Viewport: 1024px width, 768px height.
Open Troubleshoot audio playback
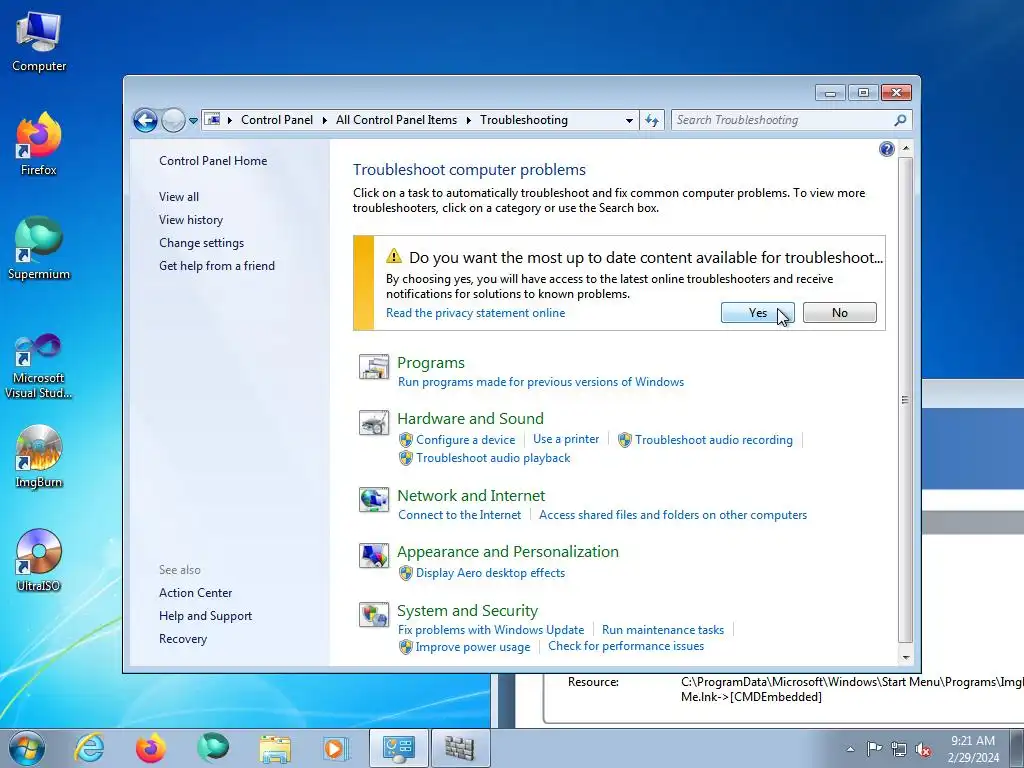click(x=493, y=458)
